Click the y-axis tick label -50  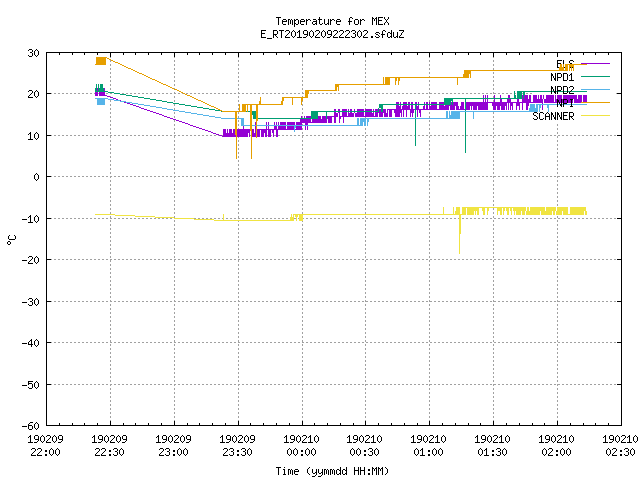pyautogui.click(x=31, y=385)
